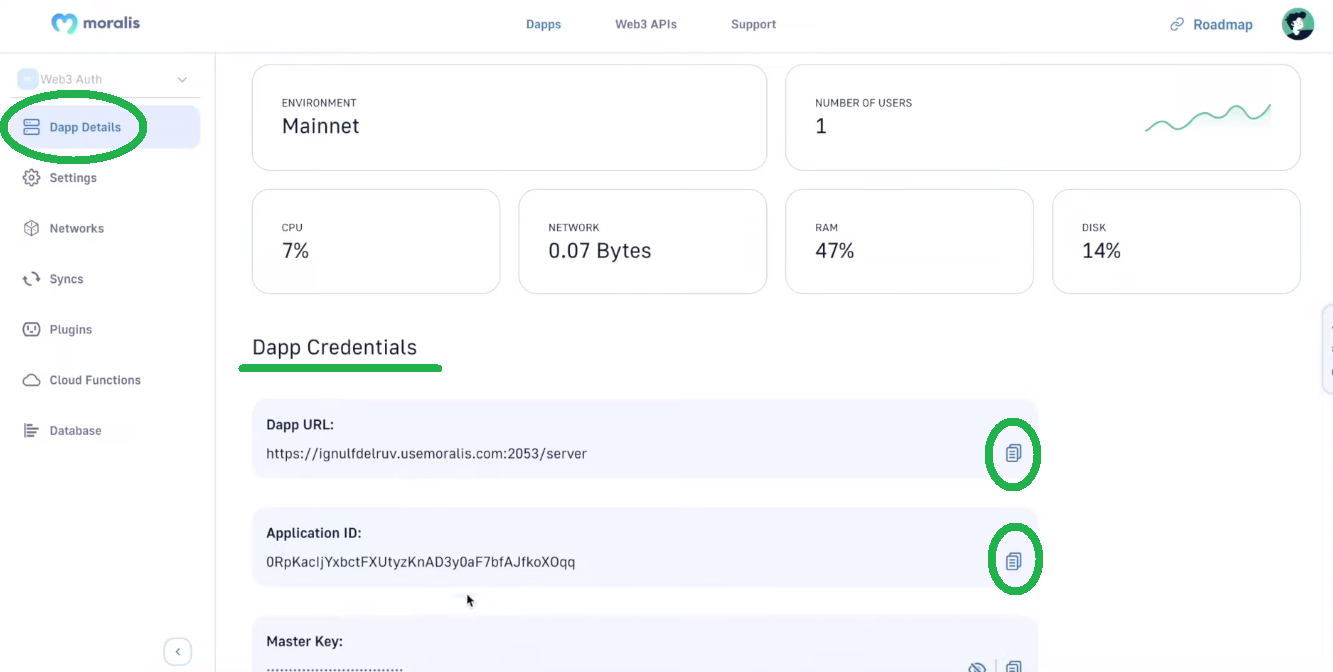Switch to the Dapps tab
Image resolution: width=1333 pixels, height=672 pixels.
point(543,24)
